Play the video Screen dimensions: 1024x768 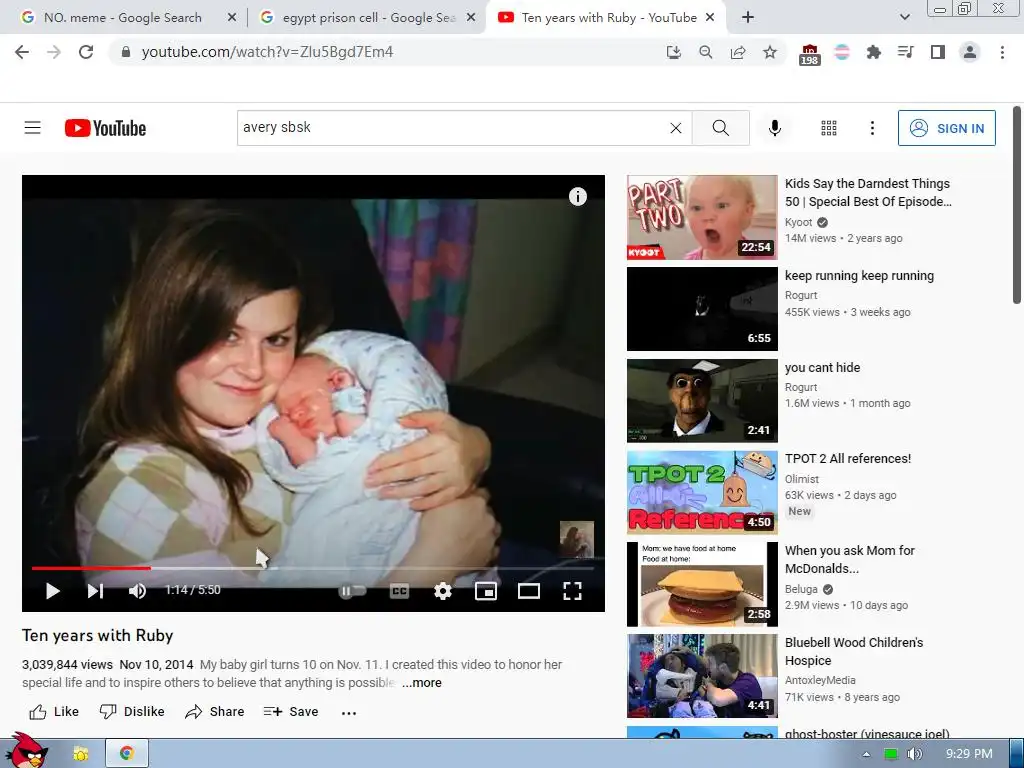click(53, 591)
